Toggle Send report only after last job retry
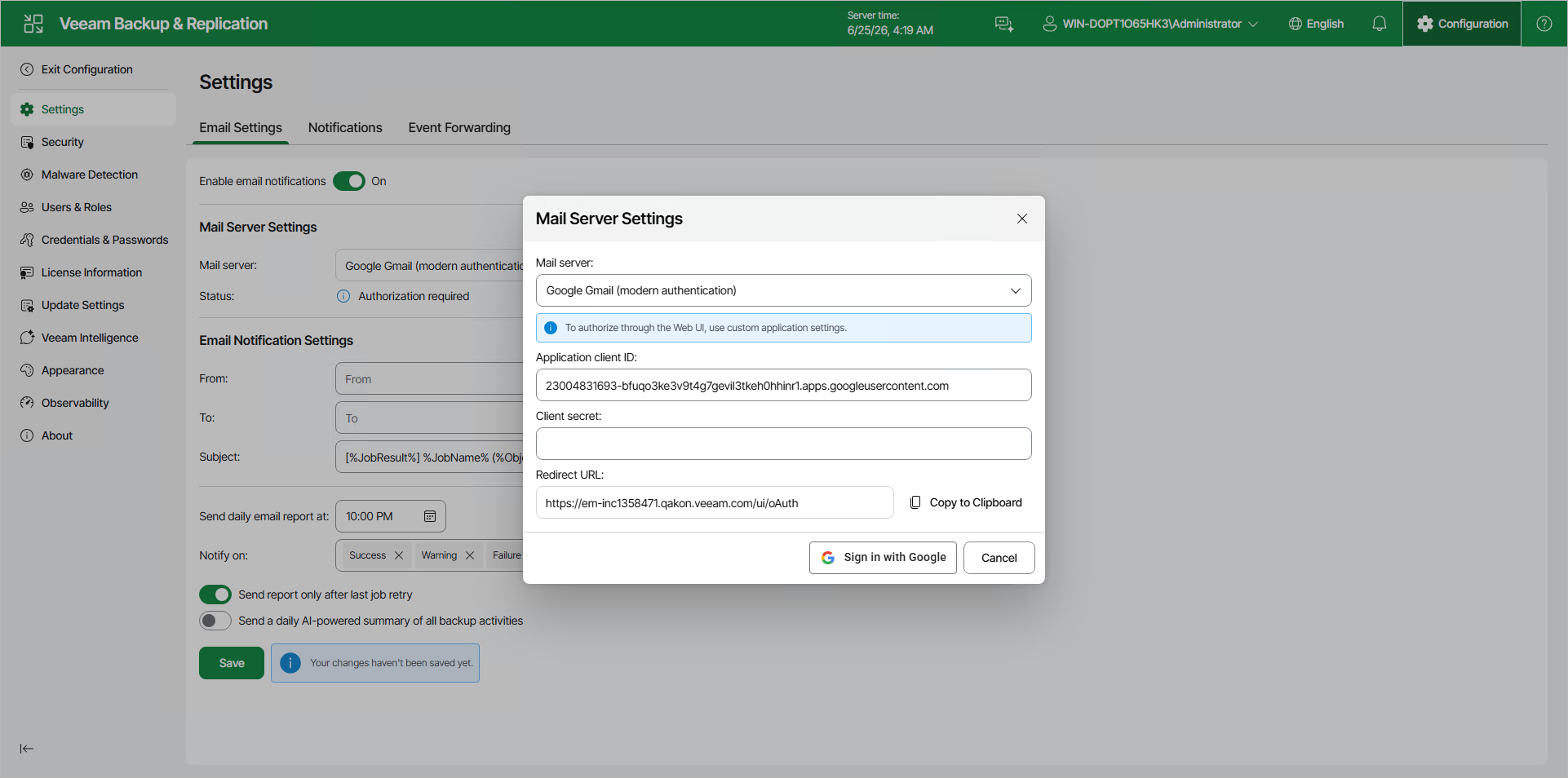The height and width of the screenshot is (778, 1568). click(x=215, y=595)
